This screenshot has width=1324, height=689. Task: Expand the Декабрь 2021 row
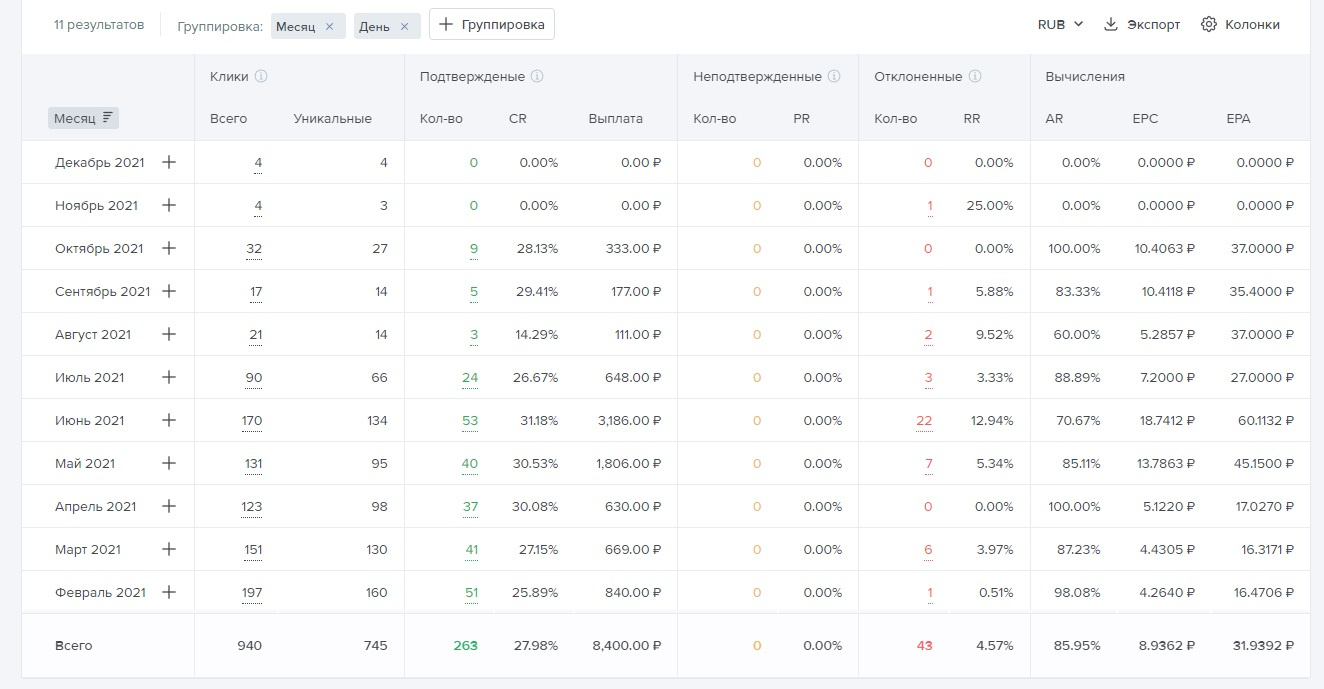169,162
